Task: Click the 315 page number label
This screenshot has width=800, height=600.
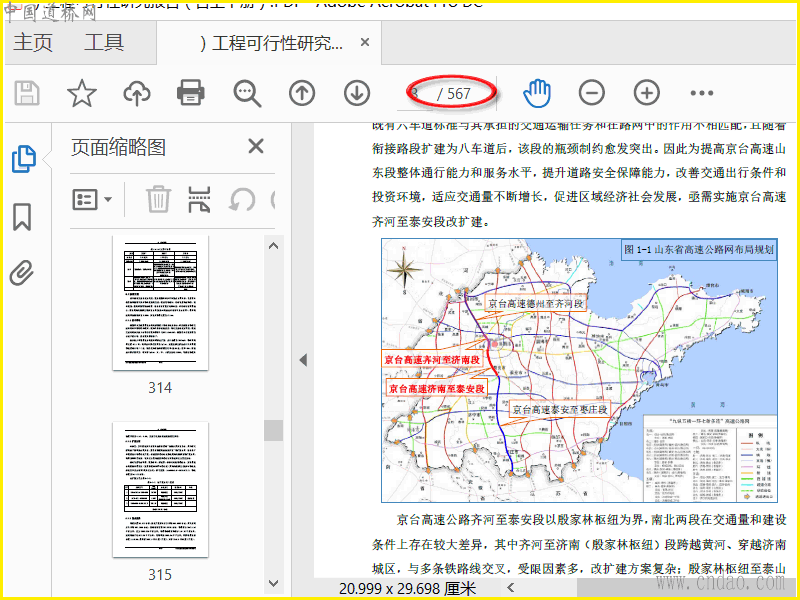Action: [x=160, y=575]
